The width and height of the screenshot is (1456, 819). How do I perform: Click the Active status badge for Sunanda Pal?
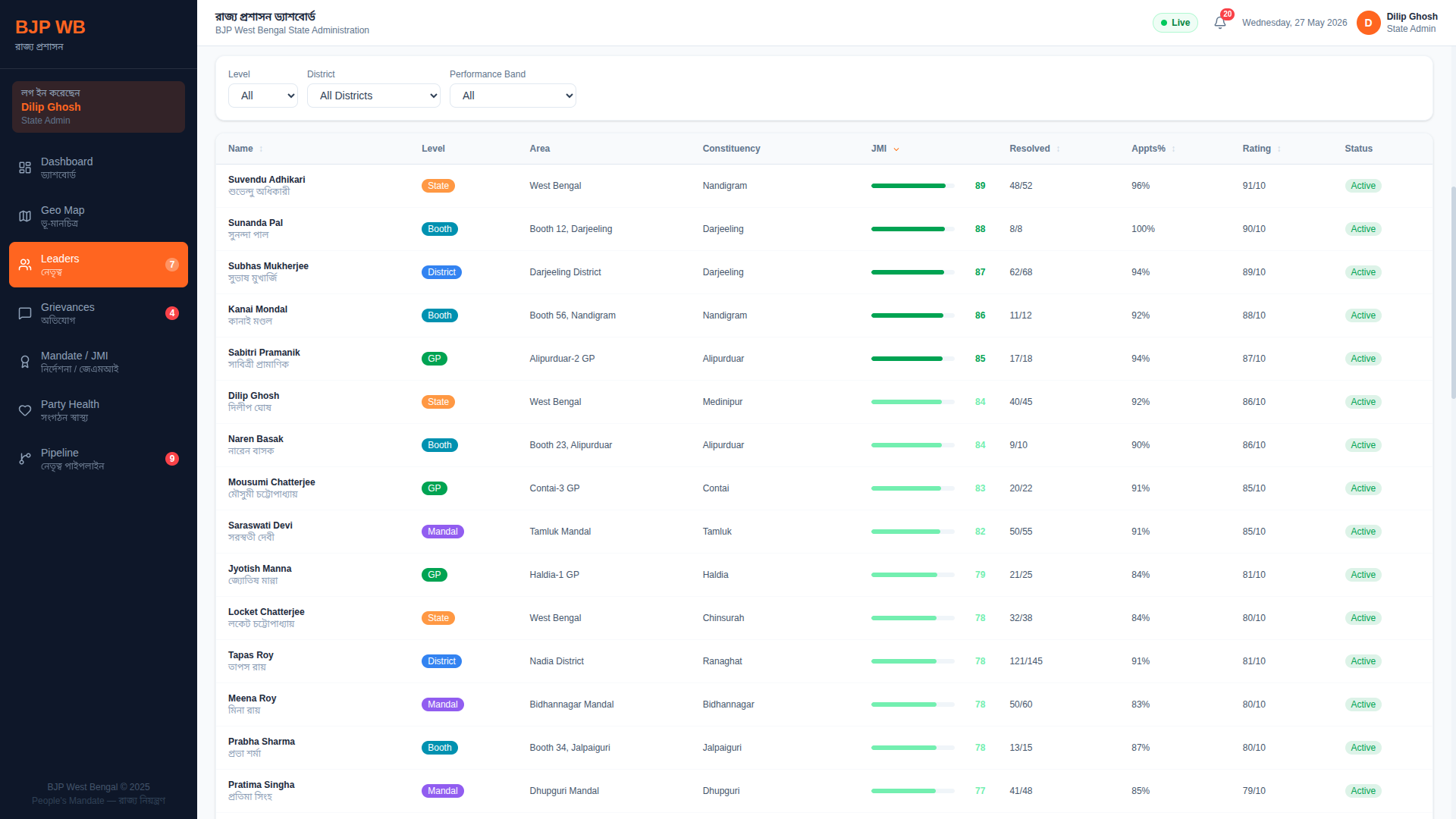coord(1363,229)
